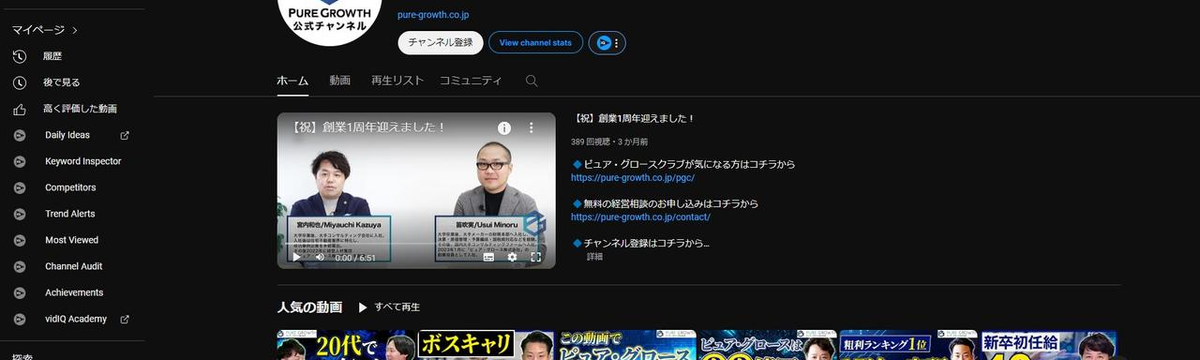1200x360 pixels.
Task: Mute the video with the speaker icon
Action: click(320, 257)
